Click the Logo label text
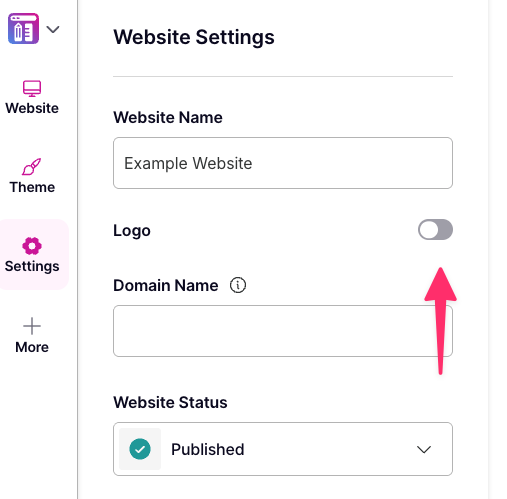 (x=132, y=231)
